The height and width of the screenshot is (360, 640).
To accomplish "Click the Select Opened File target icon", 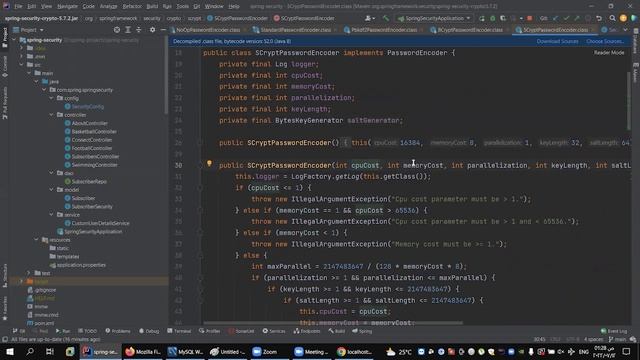I will (117, 30).
